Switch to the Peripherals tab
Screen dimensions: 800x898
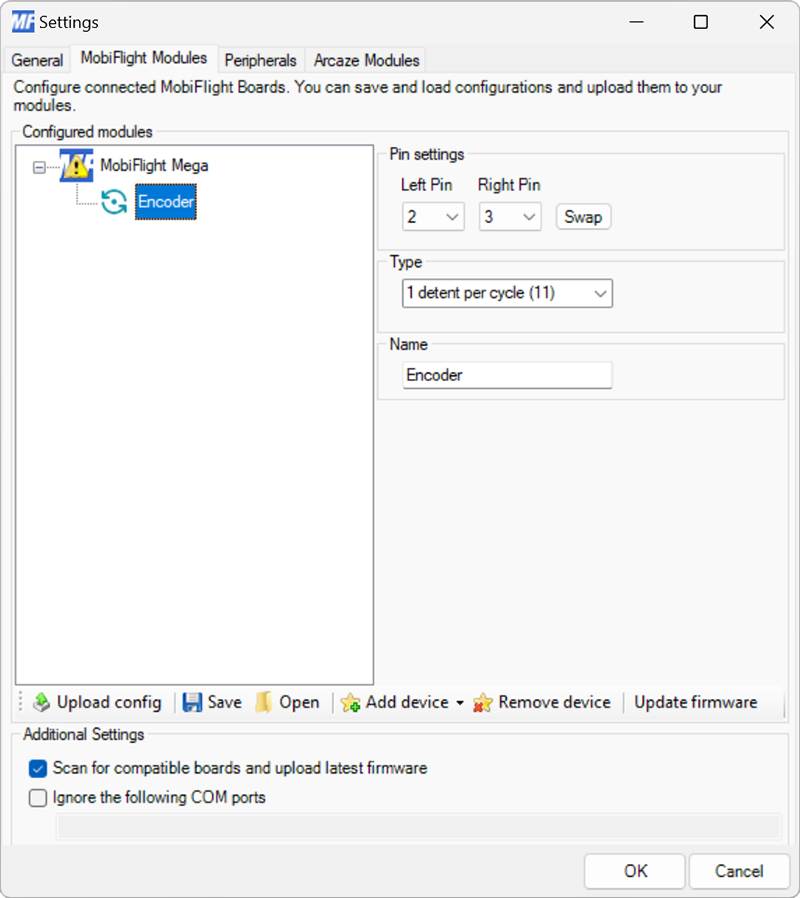[260, 60]
